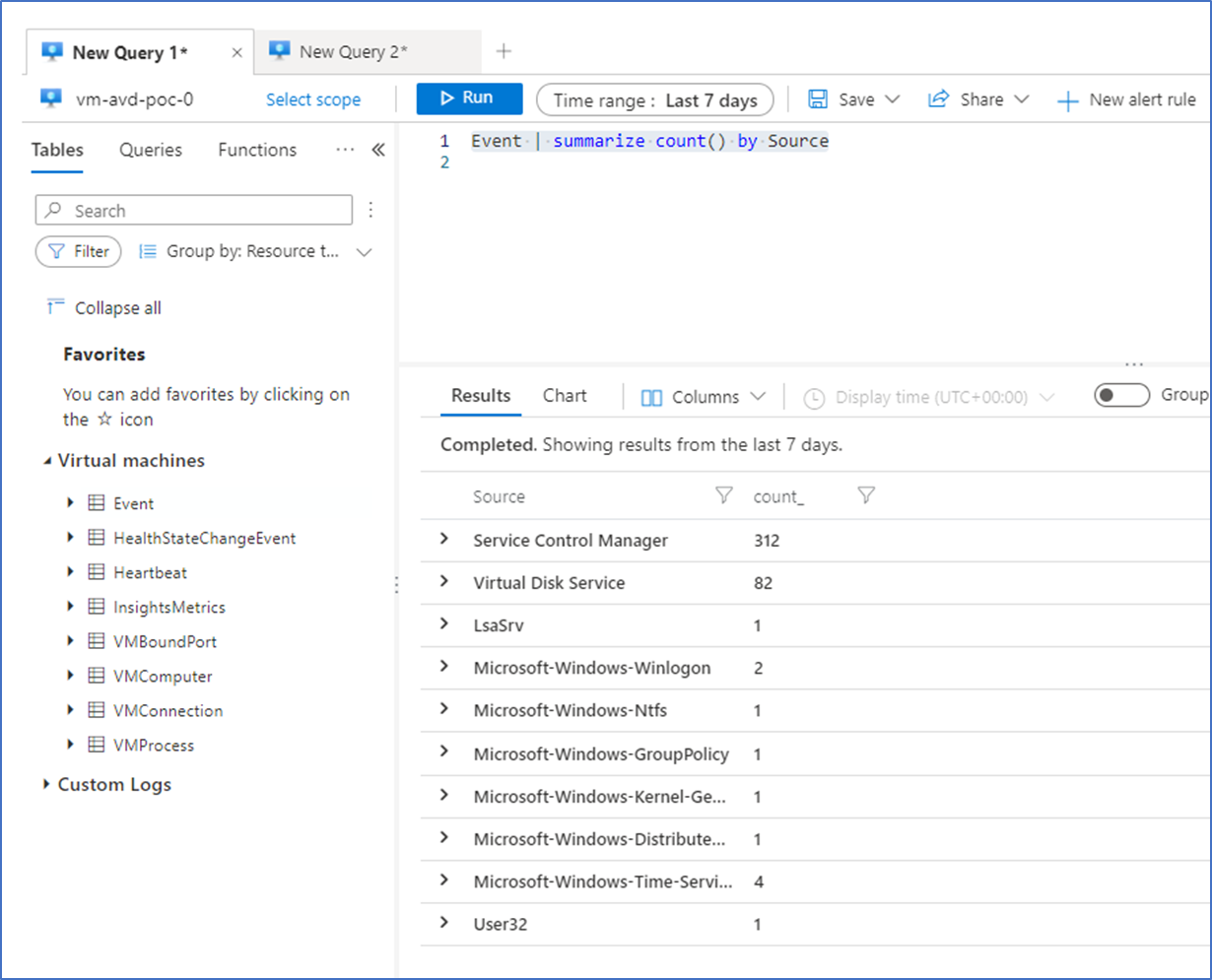Click the Source column header
Screen dimensions: 1212x980
pyautogui.click(x=499, y=496)
